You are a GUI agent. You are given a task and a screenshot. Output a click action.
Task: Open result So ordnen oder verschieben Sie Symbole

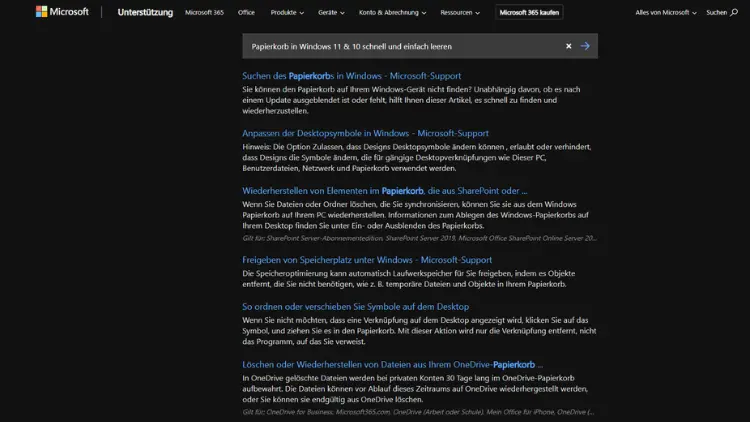(355, 306)
